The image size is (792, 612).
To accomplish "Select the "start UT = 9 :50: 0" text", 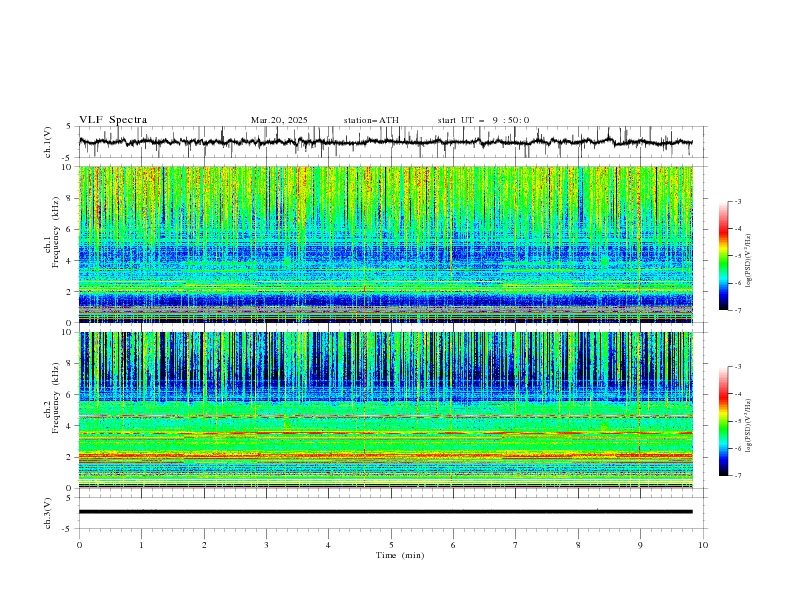I will pos(483,120).
